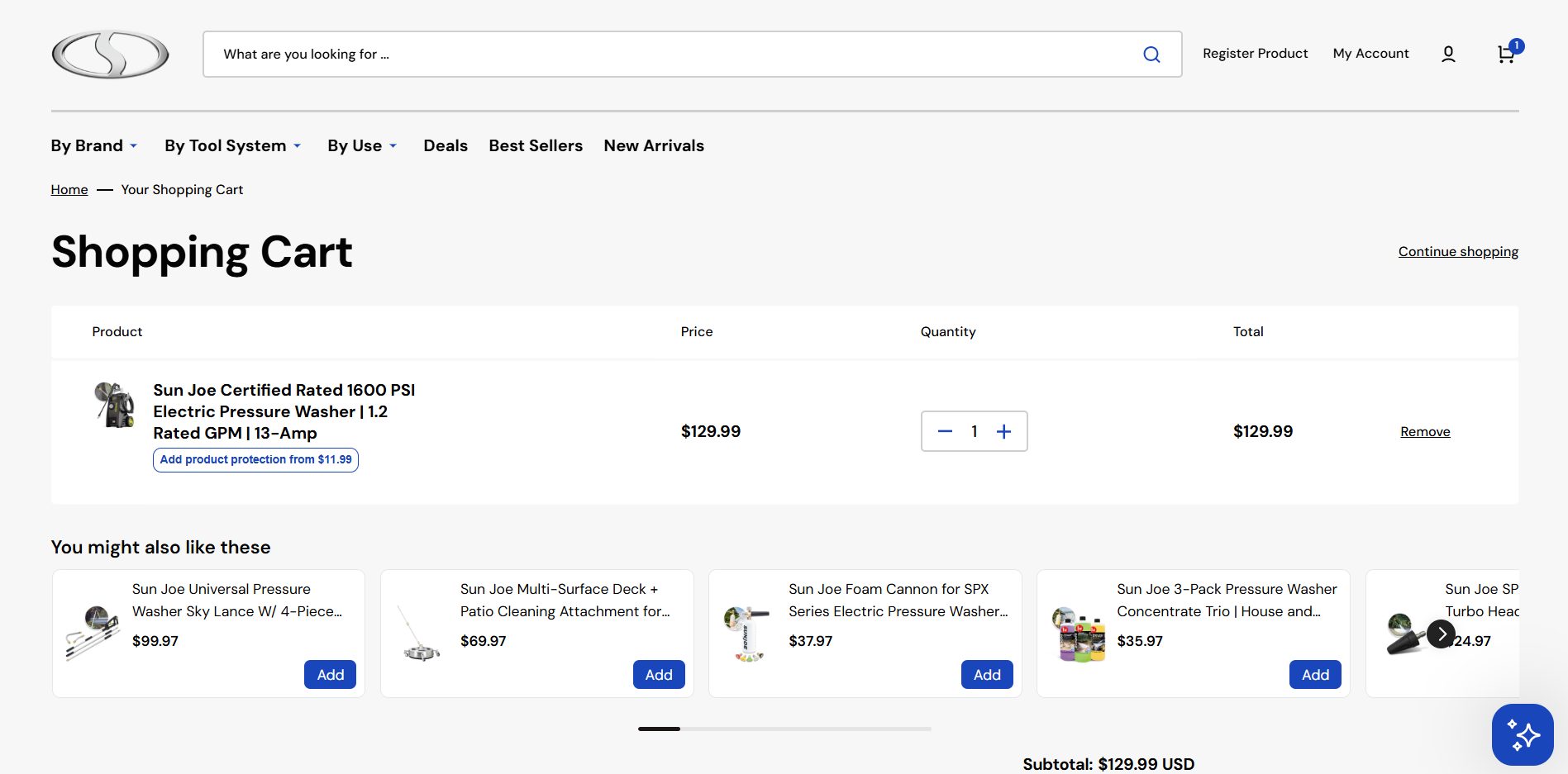This screenshot has width=1568, height=774.
Task: Add the Multi-Surface Deck Patio Cleaning Attachment
Action: click(659, 675)
